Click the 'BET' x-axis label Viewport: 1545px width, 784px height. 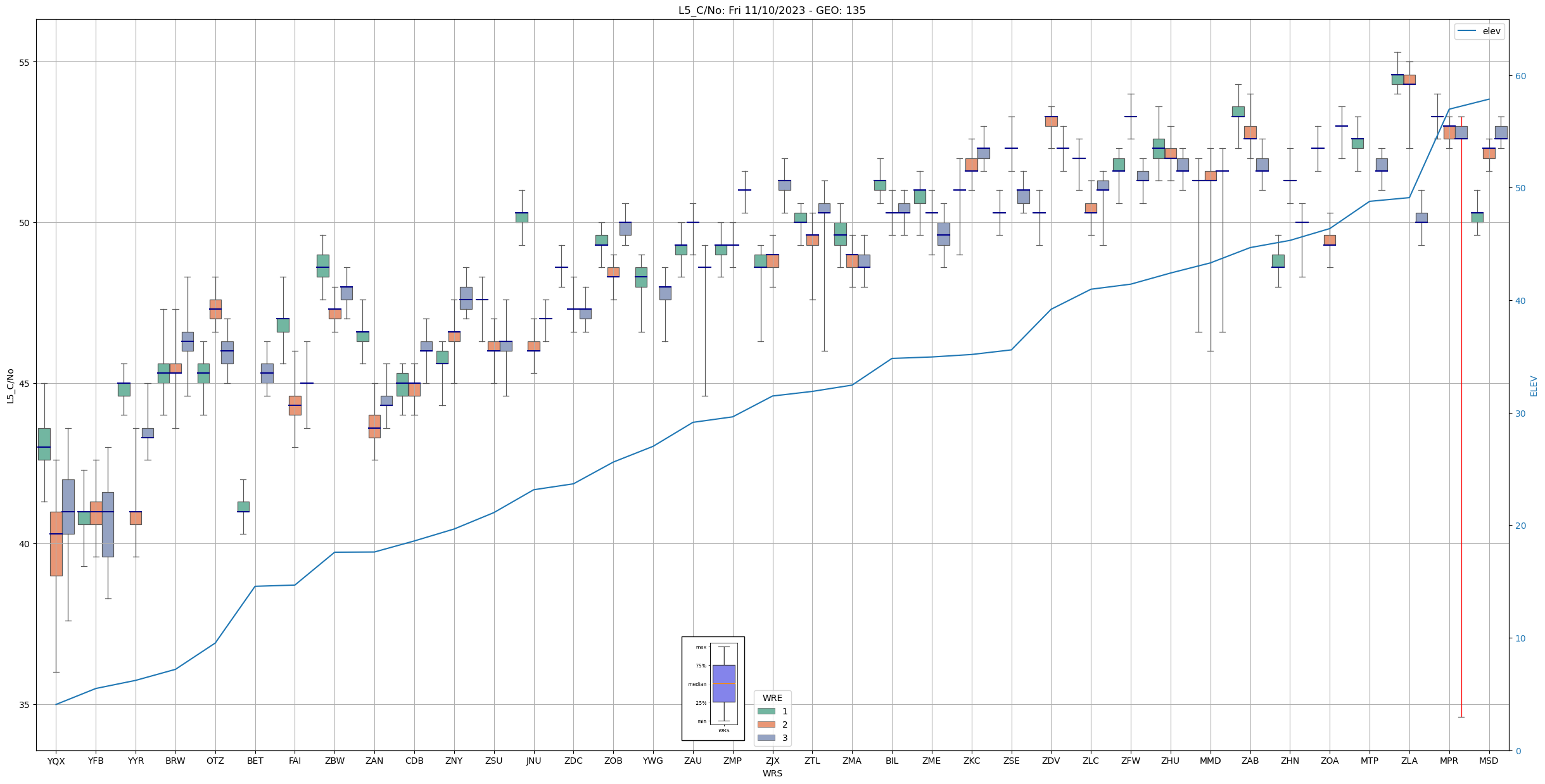[255, 761]
